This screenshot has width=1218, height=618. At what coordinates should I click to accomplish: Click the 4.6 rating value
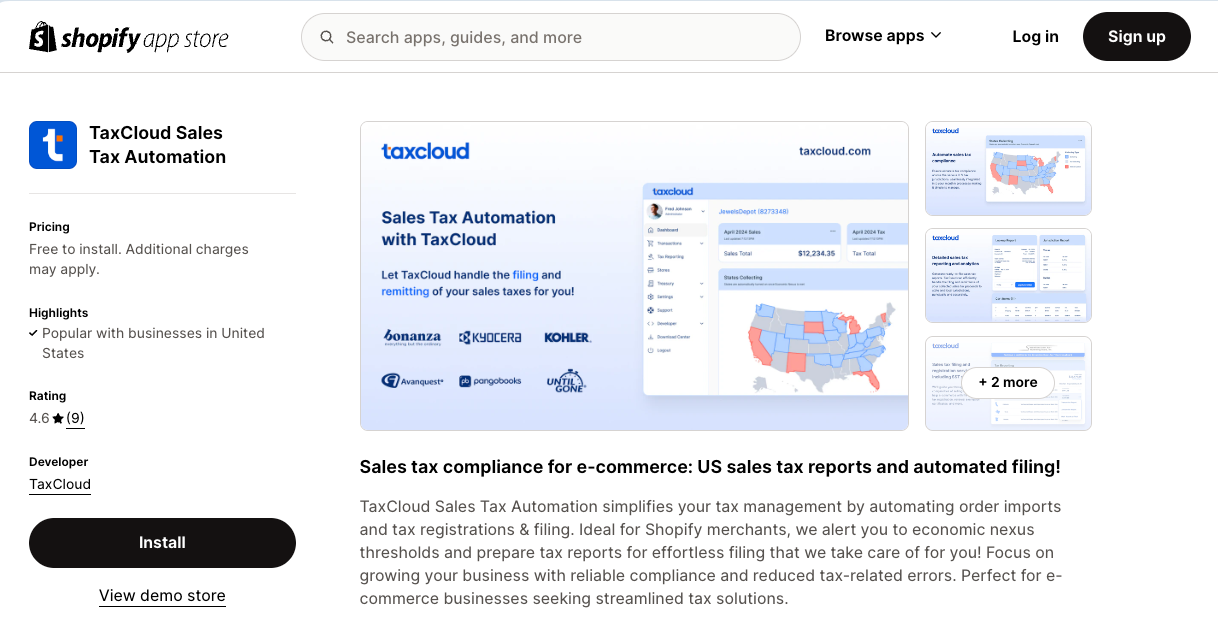click(39, 418)
